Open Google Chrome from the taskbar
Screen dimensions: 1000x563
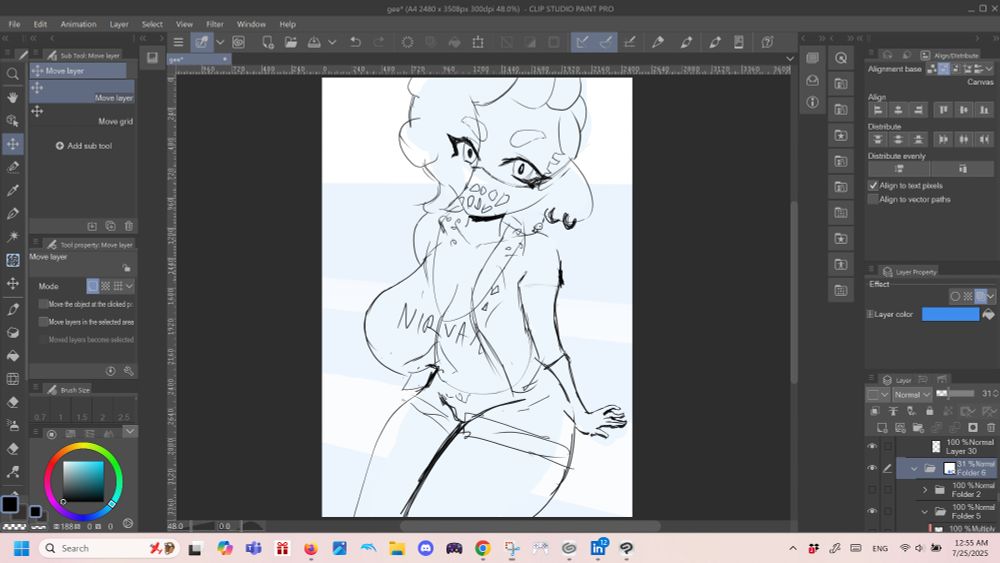pos(483,548)
